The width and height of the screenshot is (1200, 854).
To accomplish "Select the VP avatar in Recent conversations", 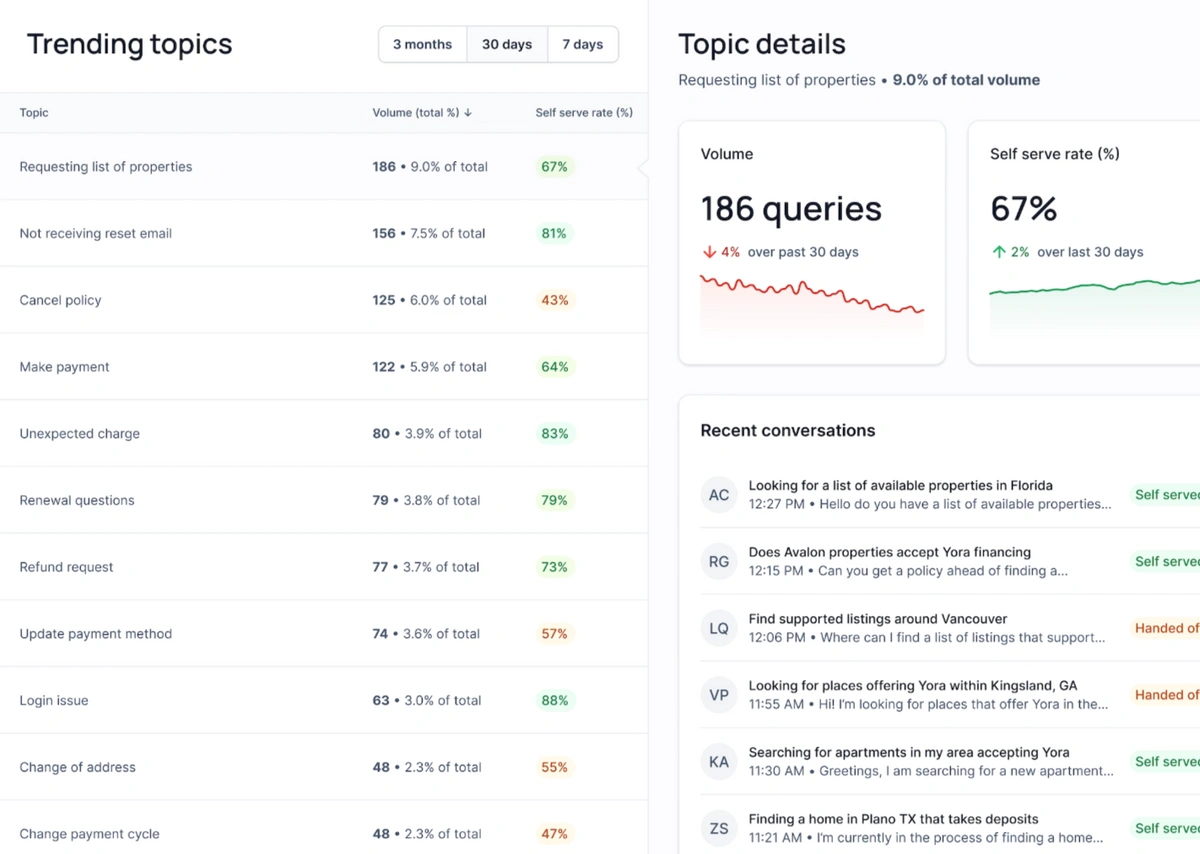I will tap(719, 695).
